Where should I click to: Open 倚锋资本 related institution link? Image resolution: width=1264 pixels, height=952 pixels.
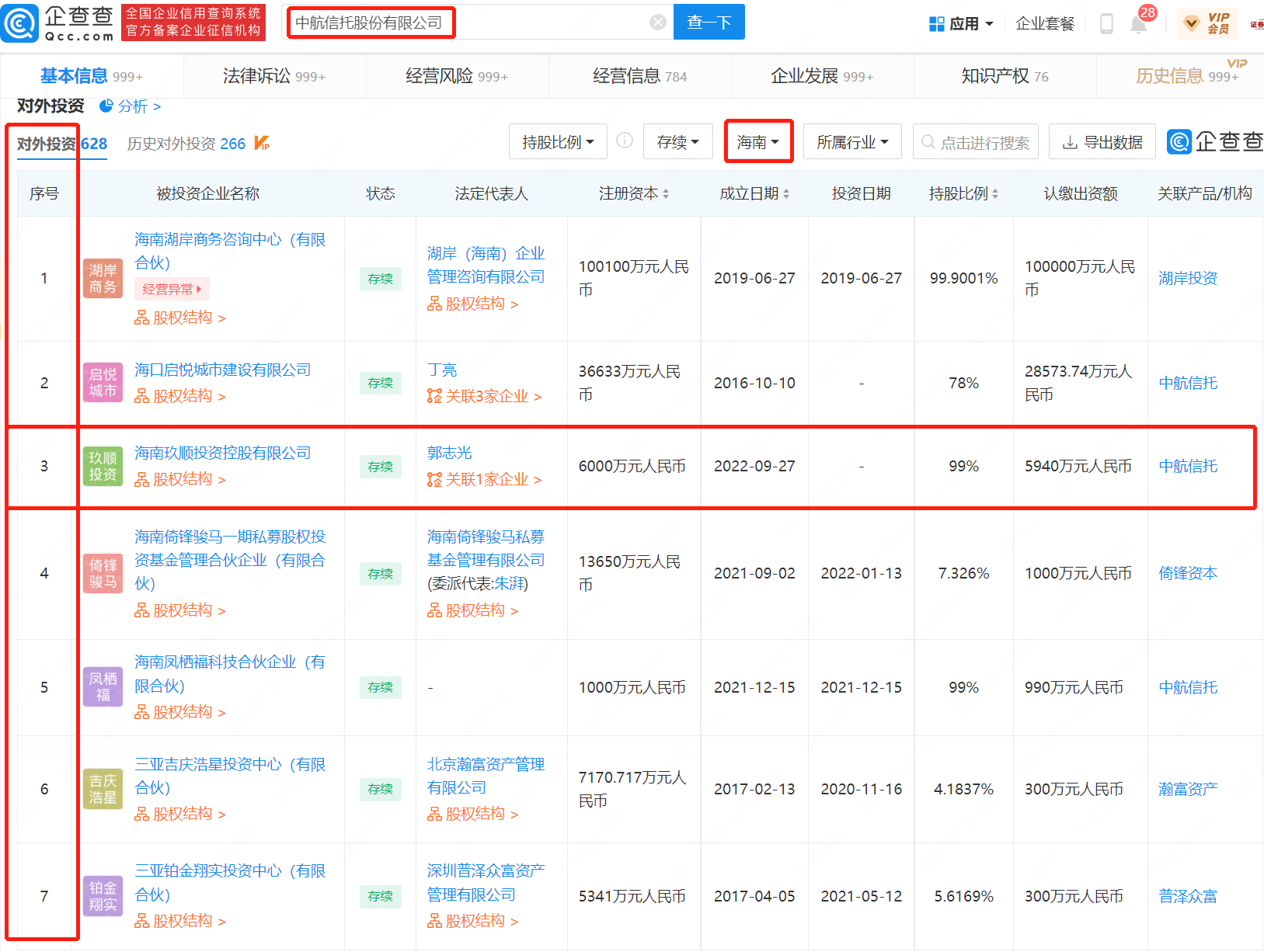pyautogui.click(x=1188, y=573)
